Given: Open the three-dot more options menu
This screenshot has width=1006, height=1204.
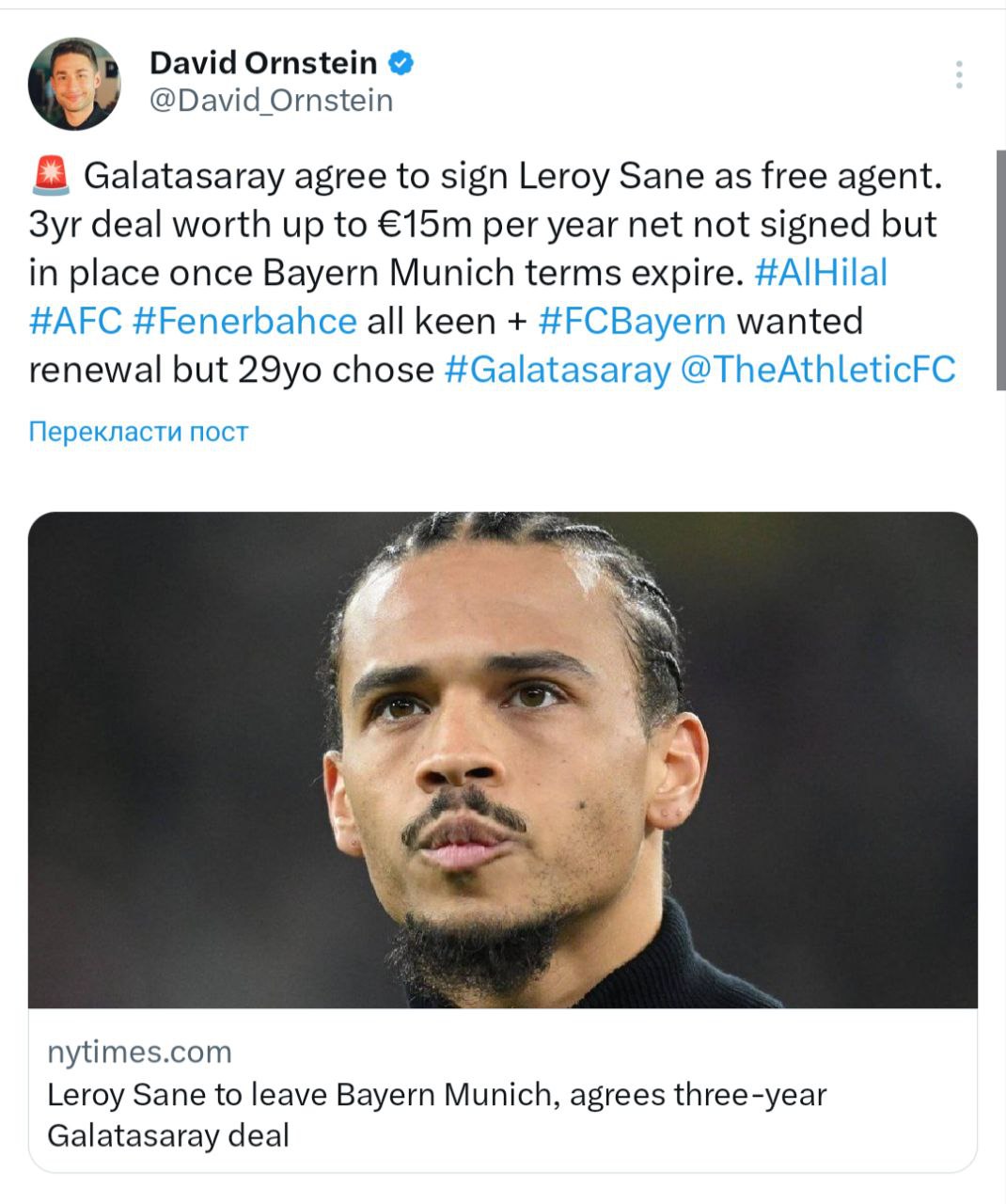Looking at the screenshot, I should pos(959,75).
